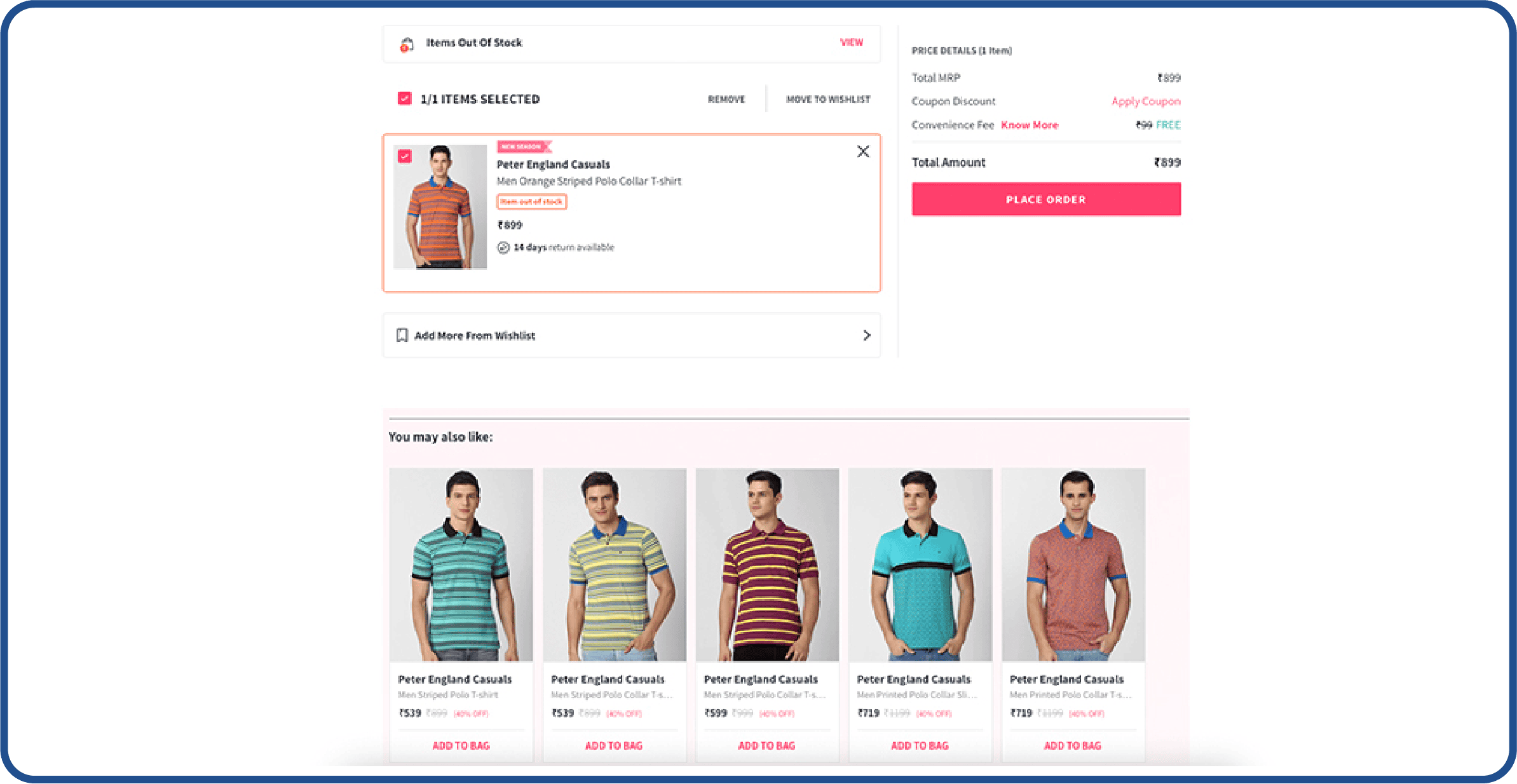Add the ₹539 green striped polo to bag

coord(461,745)
